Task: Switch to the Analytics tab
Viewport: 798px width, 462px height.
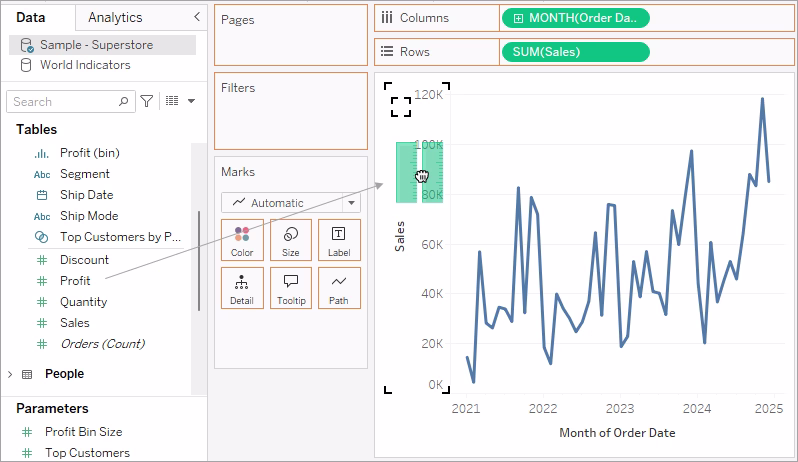Action: pos(115,17)
